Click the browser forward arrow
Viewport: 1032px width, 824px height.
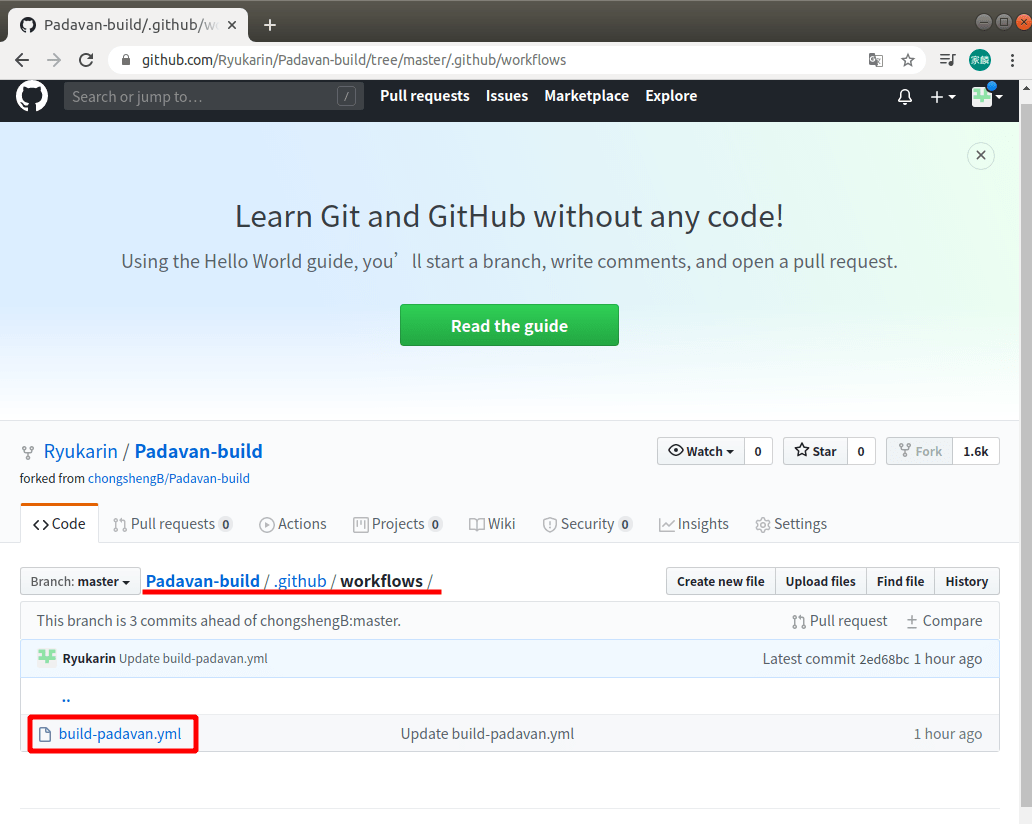(54, 61)
